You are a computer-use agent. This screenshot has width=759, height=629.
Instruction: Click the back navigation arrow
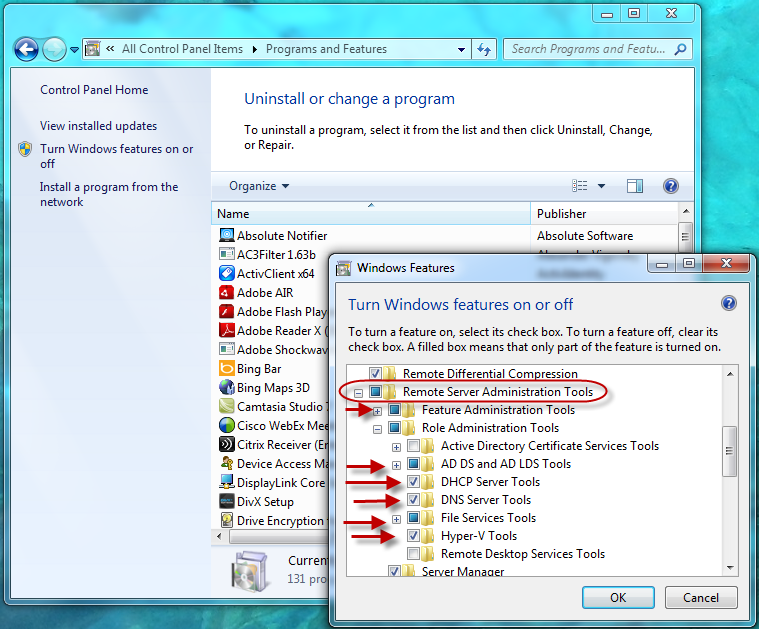tap(26, 48)
